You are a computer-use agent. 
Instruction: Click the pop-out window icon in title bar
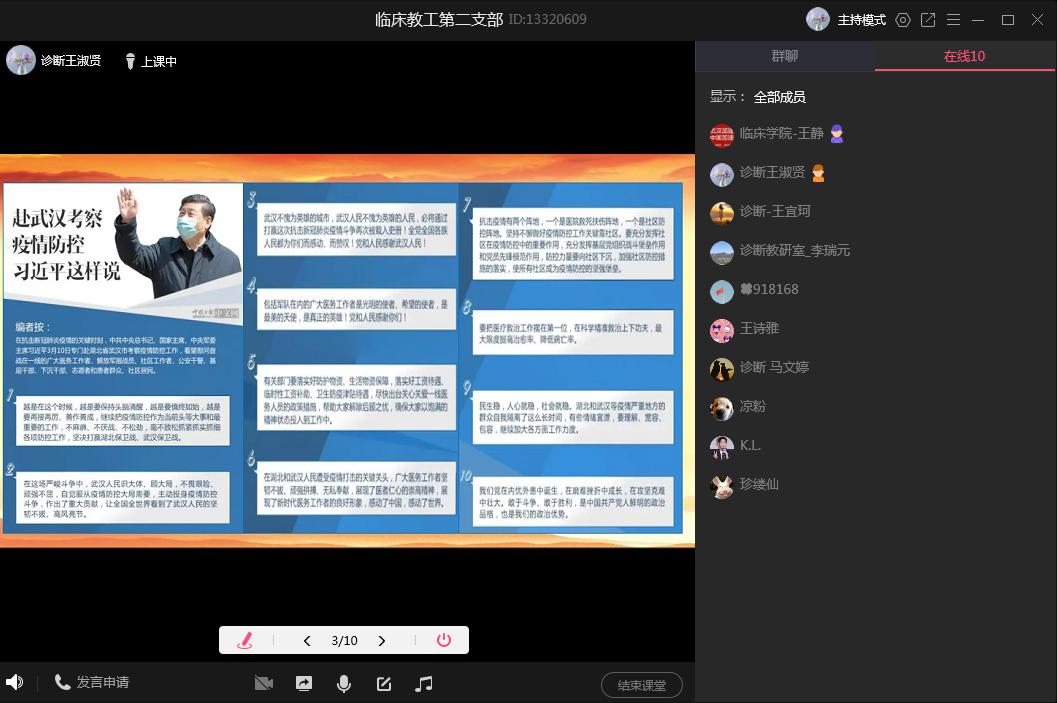point(928,20)
